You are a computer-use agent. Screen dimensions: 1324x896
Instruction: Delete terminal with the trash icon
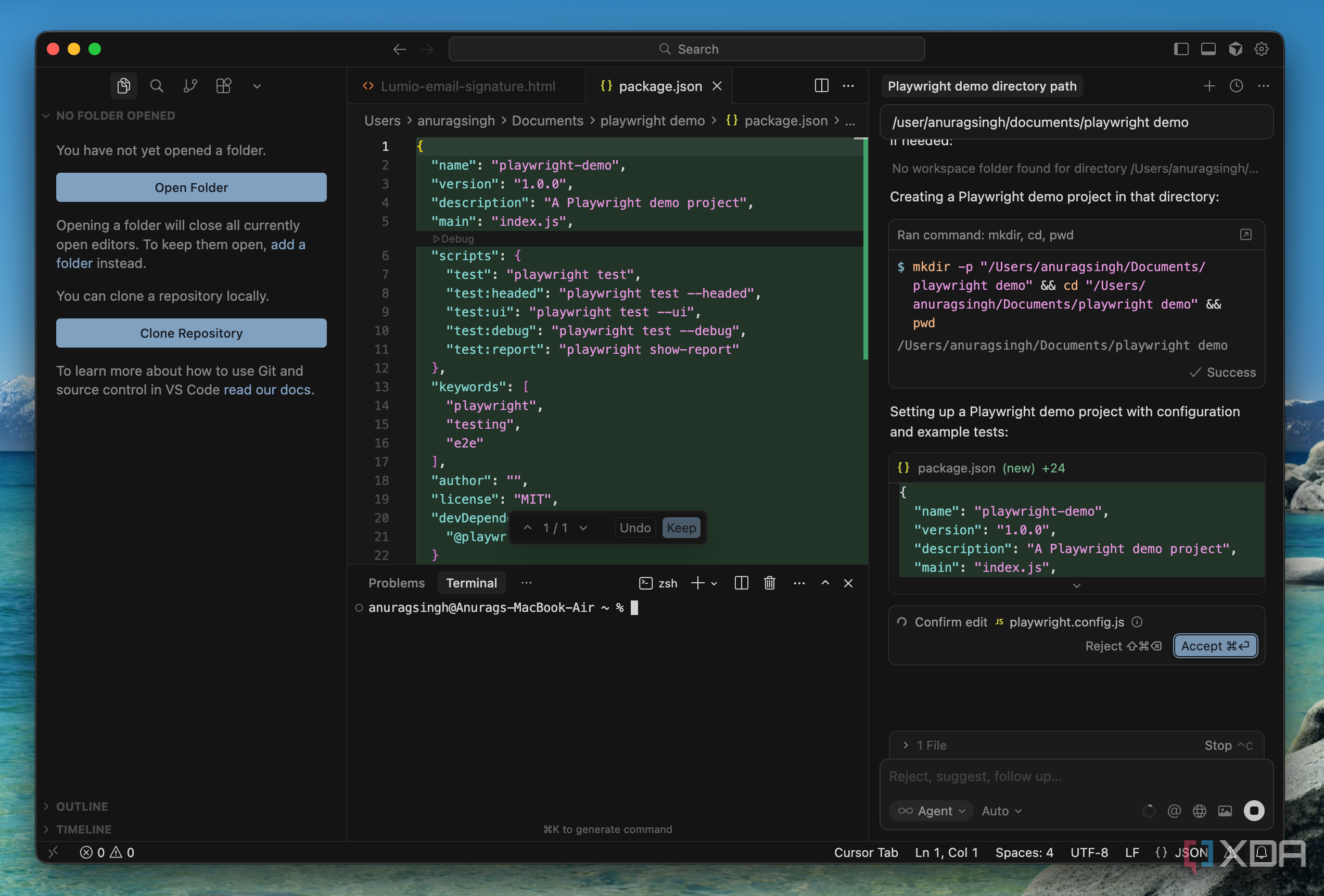click(x=769, y=583)
